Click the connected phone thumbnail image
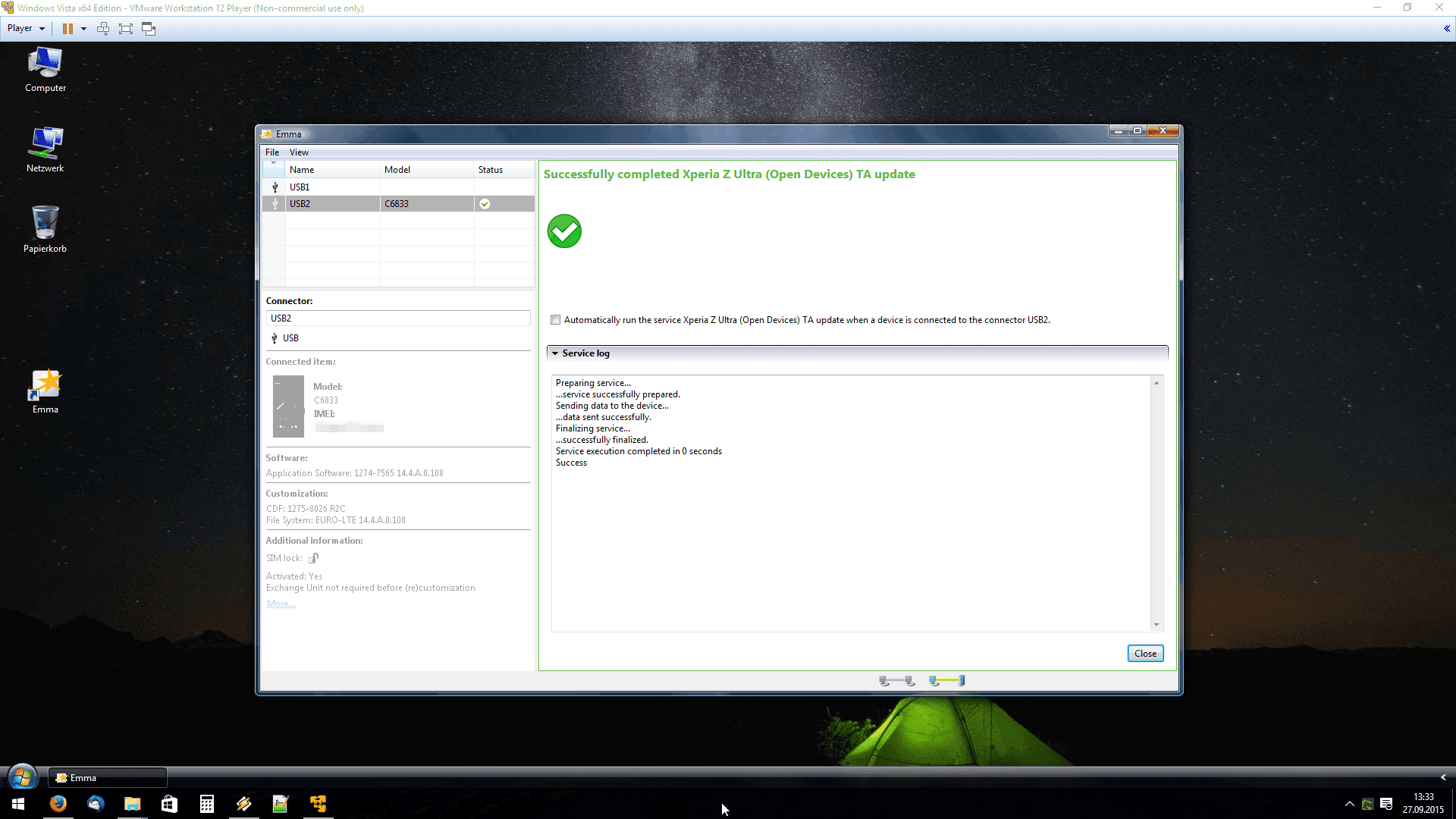The image size is (1456, 819). (x=288, y=406)
